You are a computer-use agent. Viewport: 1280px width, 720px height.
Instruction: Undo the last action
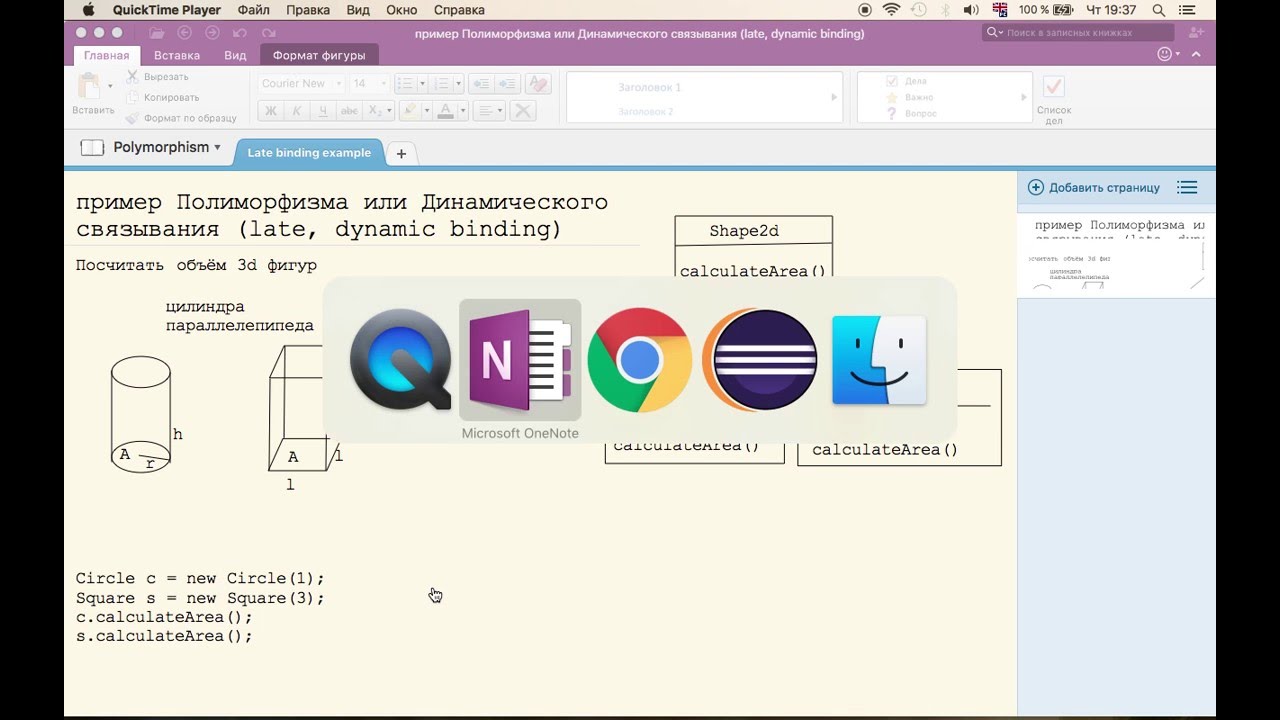(x=239, y=33)
